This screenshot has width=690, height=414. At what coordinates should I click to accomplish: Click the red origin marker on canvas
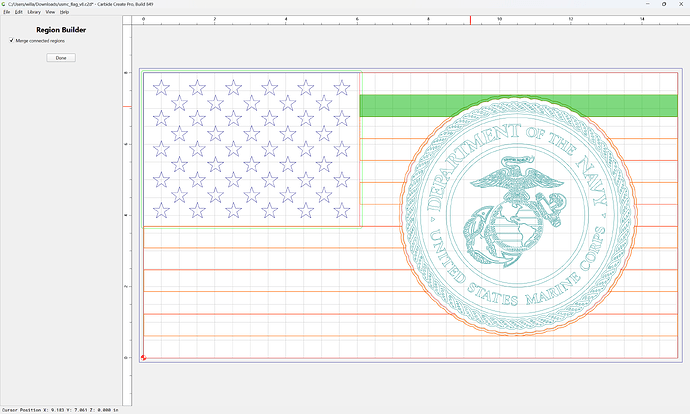(143, 358)
